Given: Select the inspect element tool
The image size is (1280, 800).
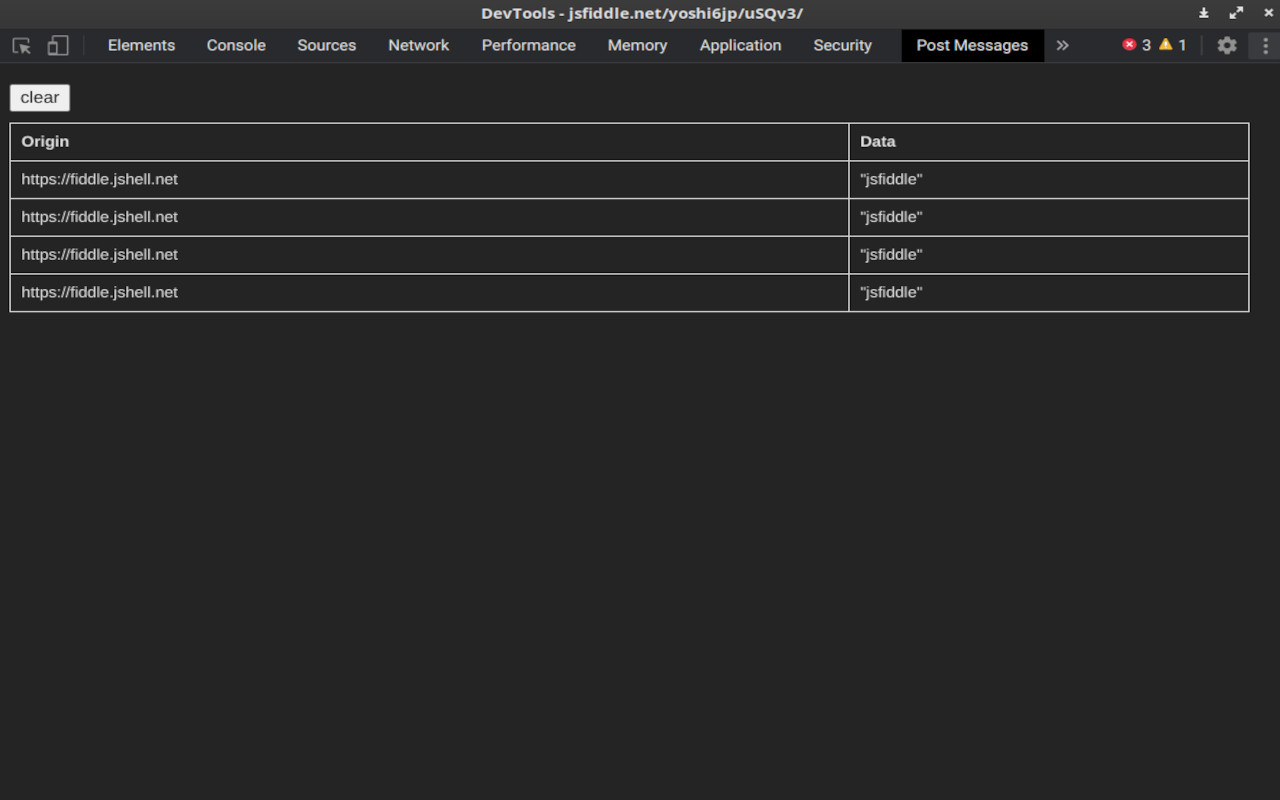Looking at the screenshot, I should (20, 46).
